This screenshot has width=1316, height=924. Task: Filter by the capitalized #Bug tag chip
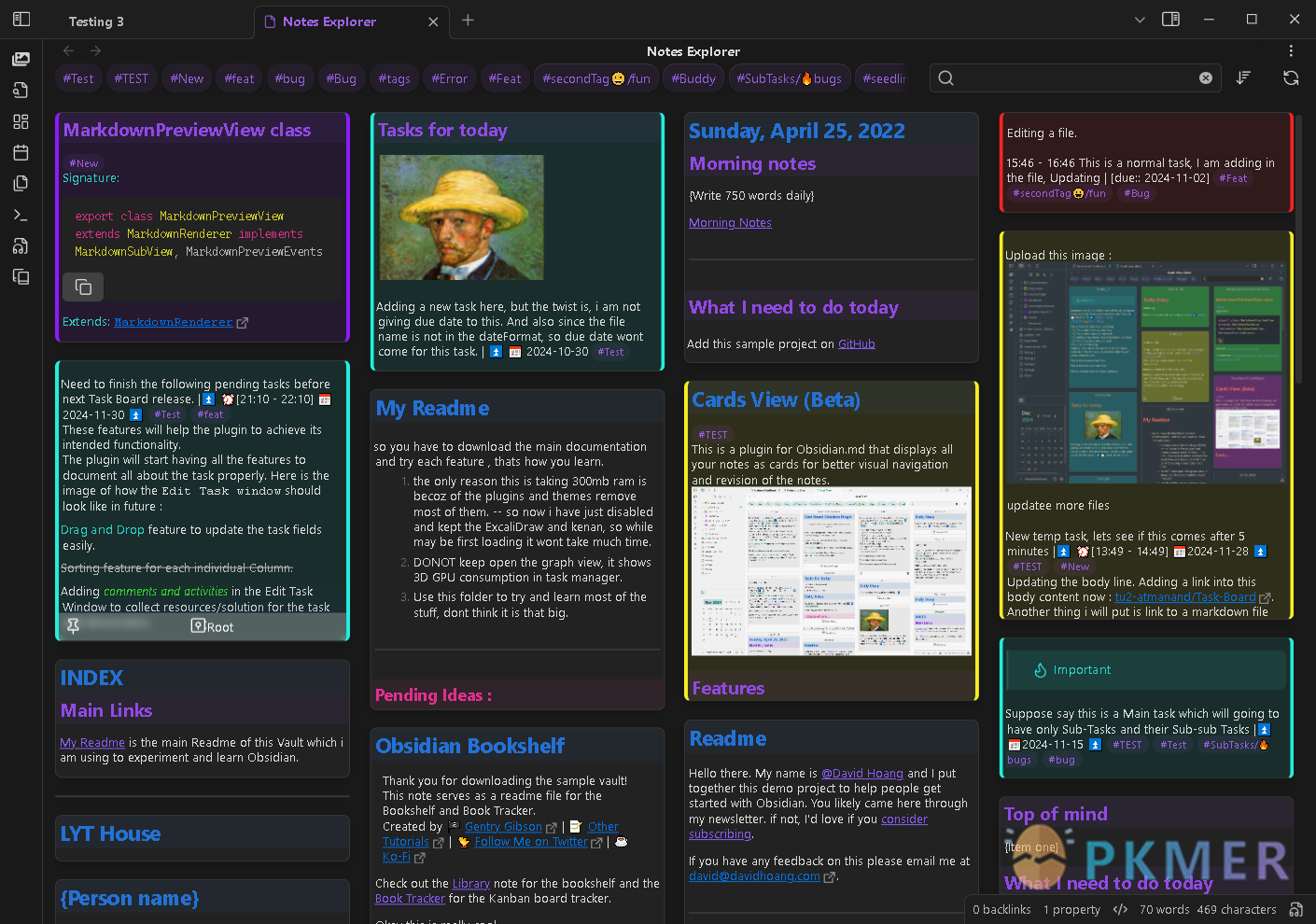pos(342,78)
